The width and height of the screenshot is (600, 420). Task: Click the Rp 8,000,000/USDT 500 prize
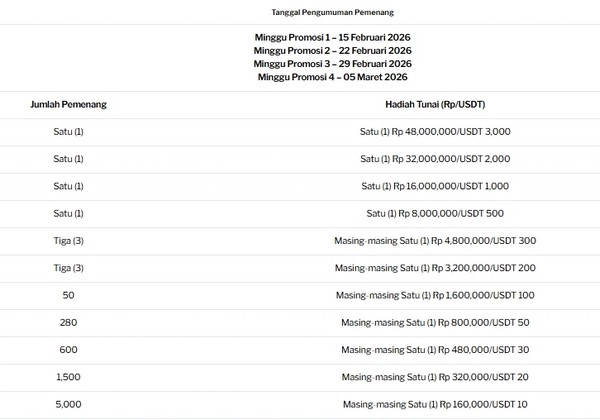coord(435,213)
